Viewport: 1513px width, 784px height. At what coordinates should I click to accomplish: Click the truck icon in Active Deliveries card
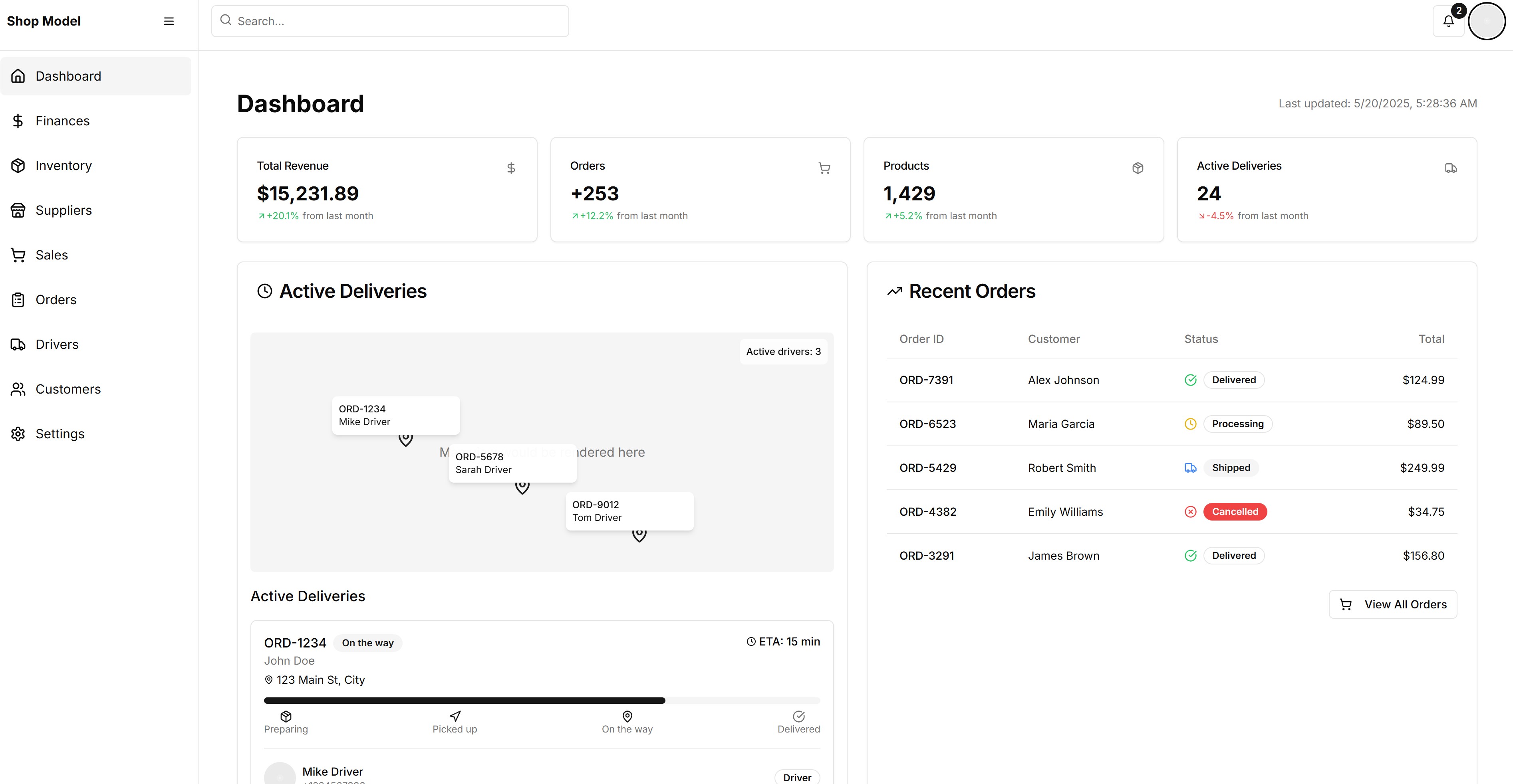[x=1451, y=168]
